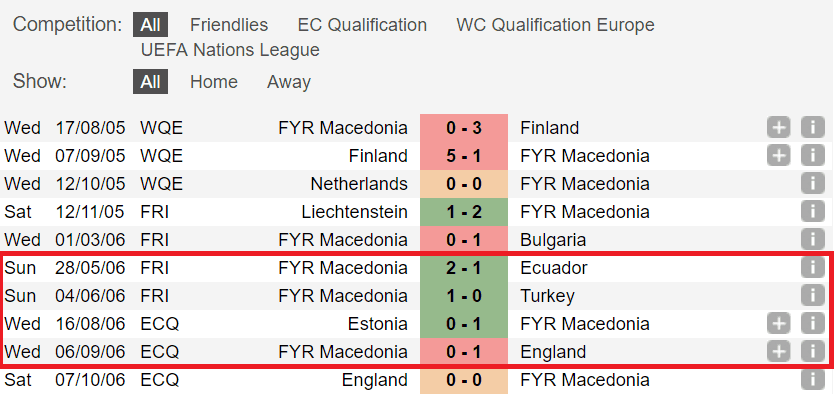Show only Away matches

pyautogui.click(x=289, y=82)
